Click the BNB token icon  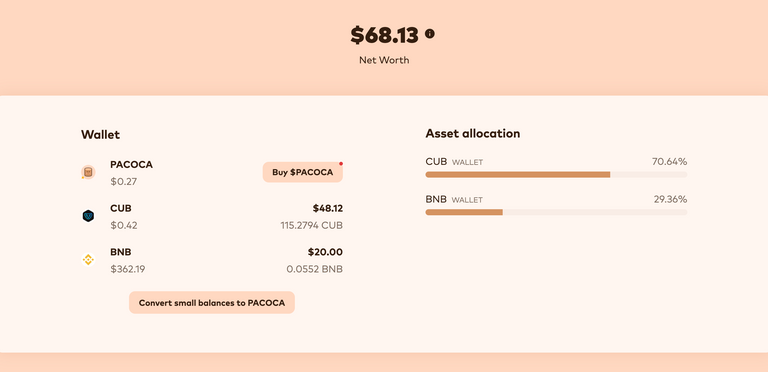coord(88,260)
